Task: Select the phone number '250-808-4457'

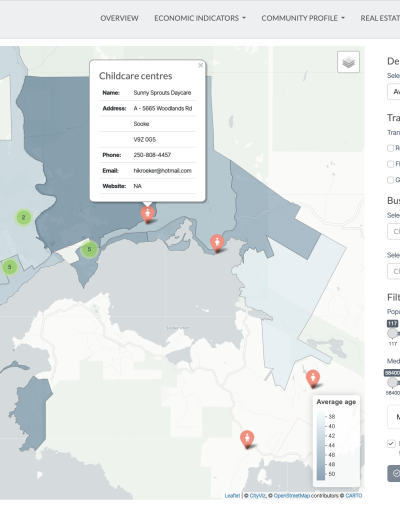Action: click(x=152, y=155)
